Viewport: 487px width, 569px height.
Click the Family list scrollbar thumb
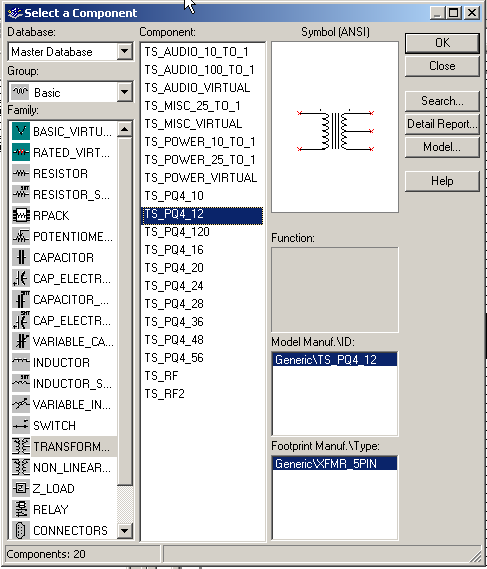124,311
